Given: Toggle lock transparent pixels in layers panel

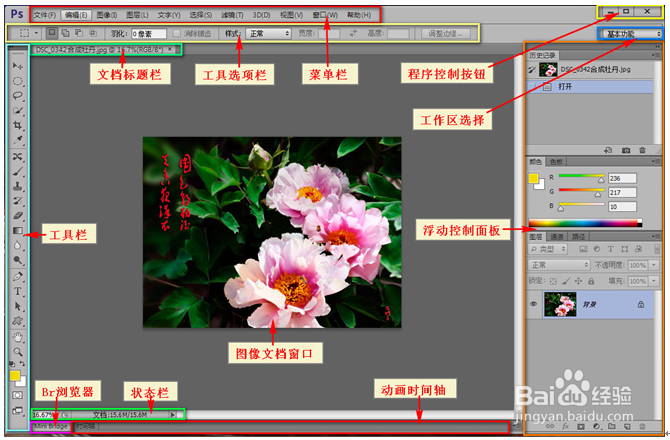Looking at the screenshot, I should click(553, 281).
